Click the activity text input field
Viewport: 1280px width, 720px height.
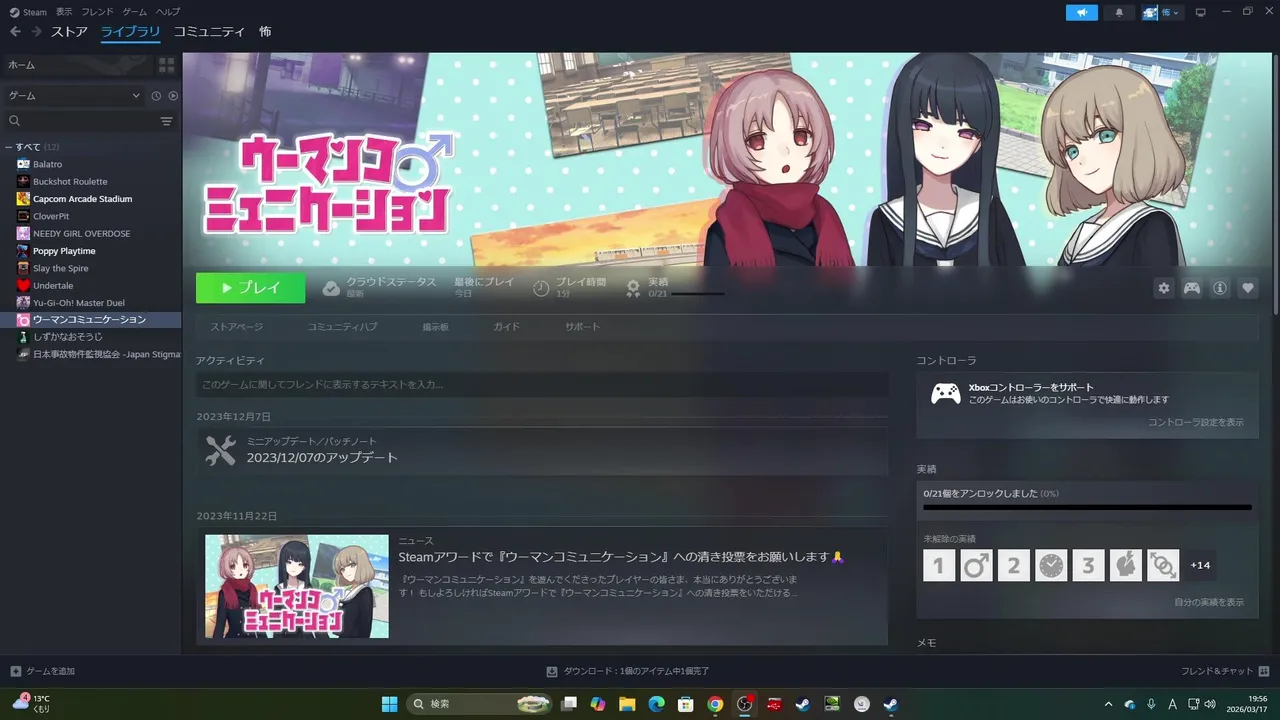pyautogui.click(x=542, y=385)
